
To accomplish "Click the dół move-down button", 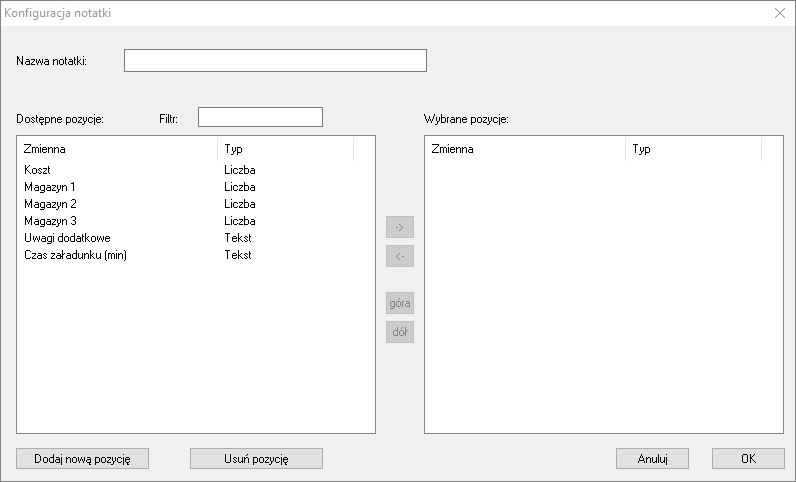I will [400, 332].
